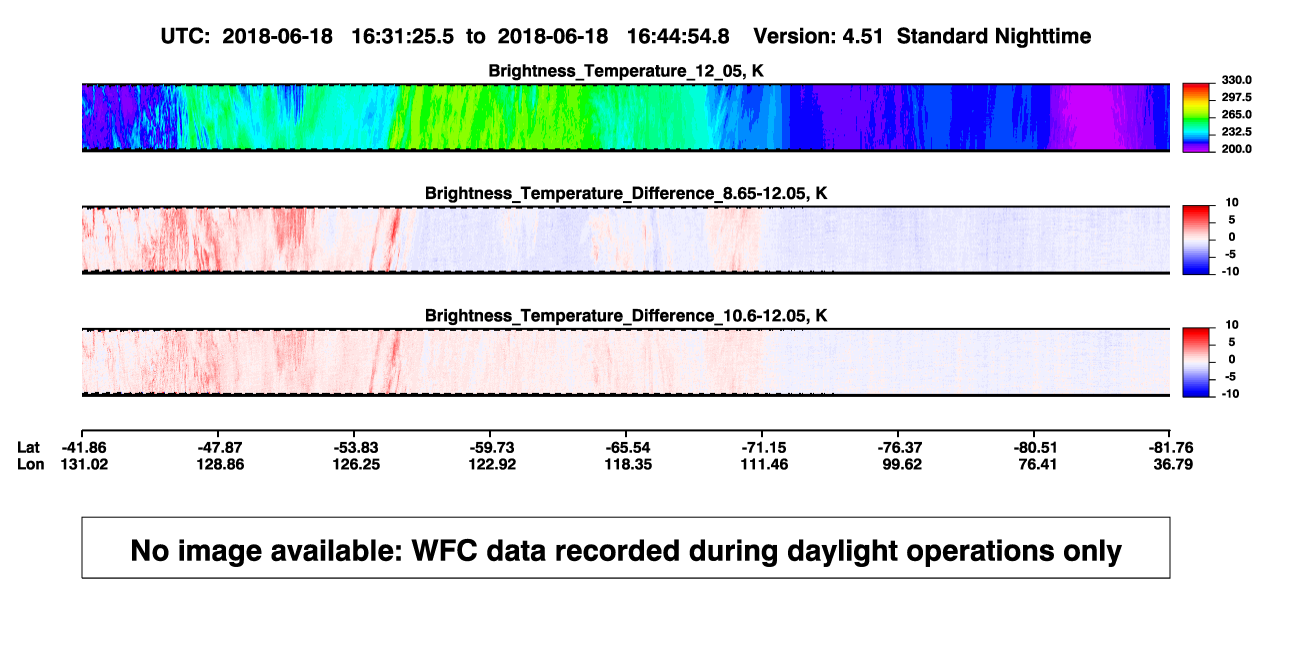Click the 10.6-12.05 difference image strip
1300x667 pixels.
point(625,362)
